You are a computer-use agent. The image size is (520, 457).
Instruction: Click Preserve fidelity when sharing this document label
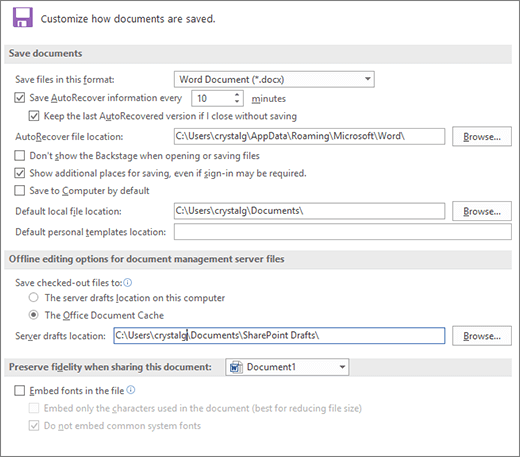coord(110,367)
